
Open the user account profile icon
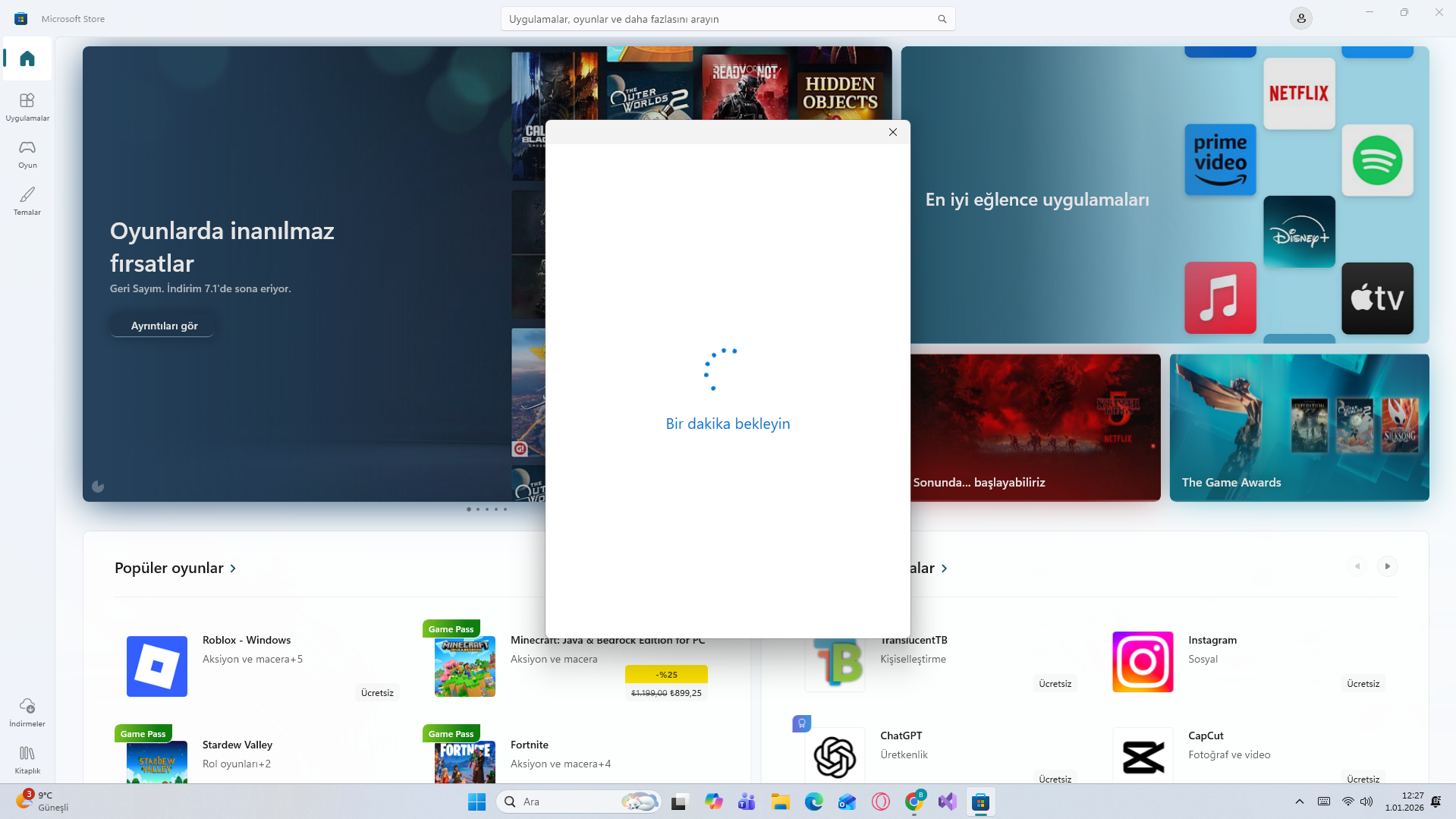click(x=1301, y=18)
